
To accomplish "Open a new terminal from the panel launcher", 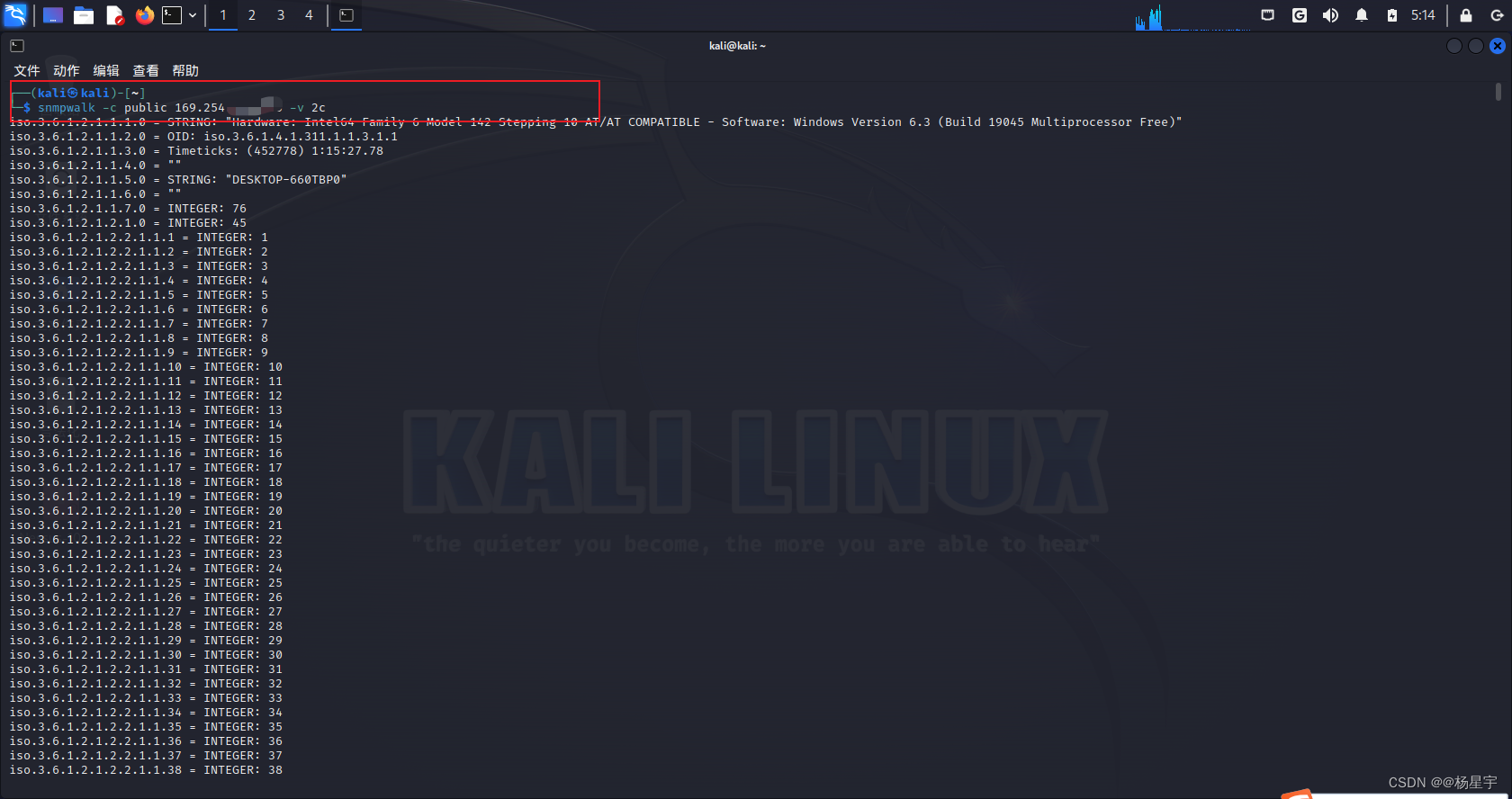I will pyautogui.click(x=172, y=15).
